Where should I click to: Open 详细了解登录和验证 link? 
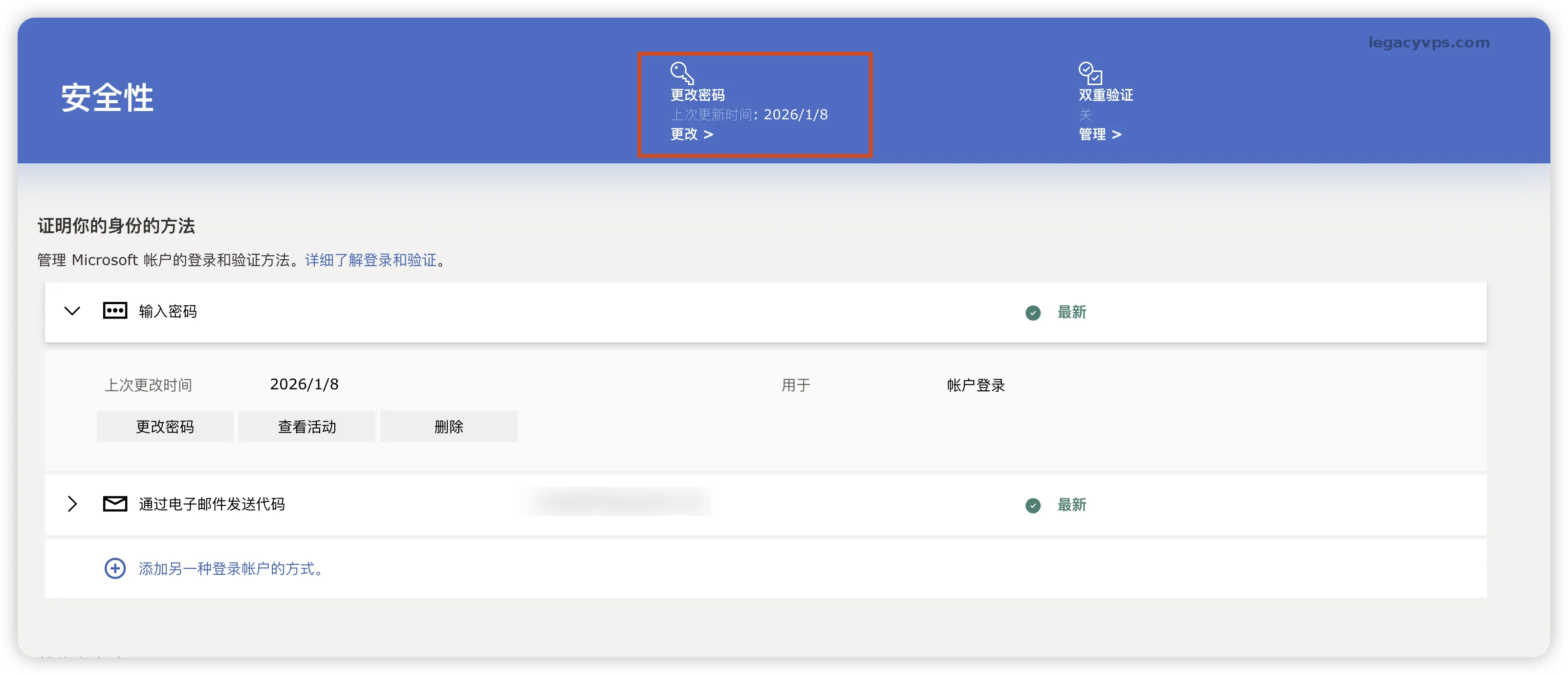pyautogui.click(x=370, y=260)
